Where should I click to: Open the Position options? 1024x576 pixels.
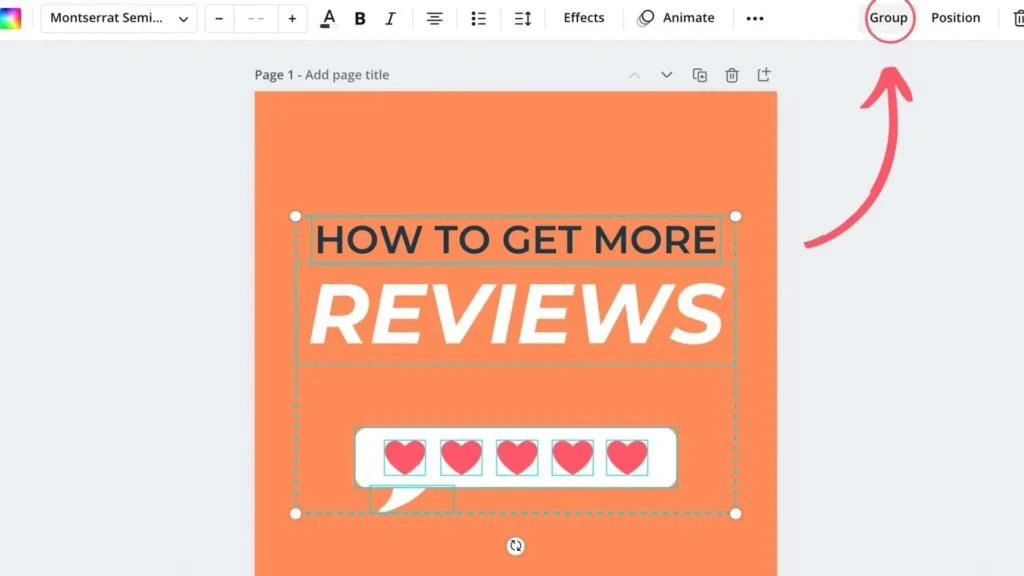[x=955, y=17]
